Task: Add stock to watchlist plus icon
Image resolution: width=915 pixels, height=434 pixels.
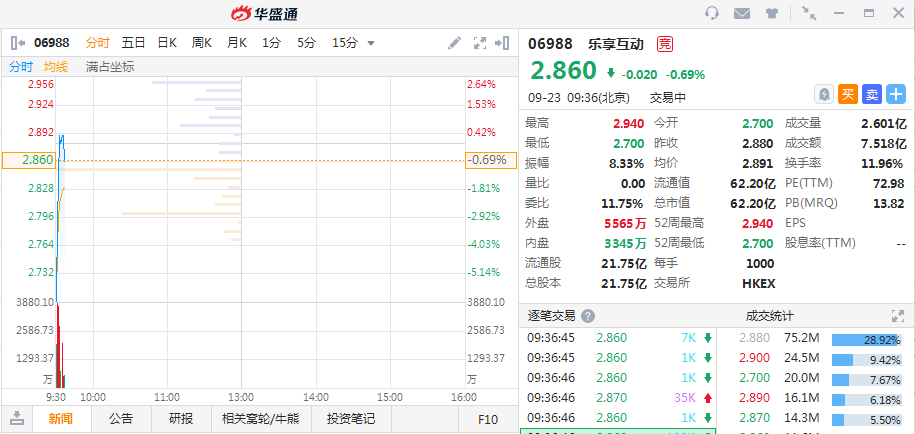Action: coord(896,94)
